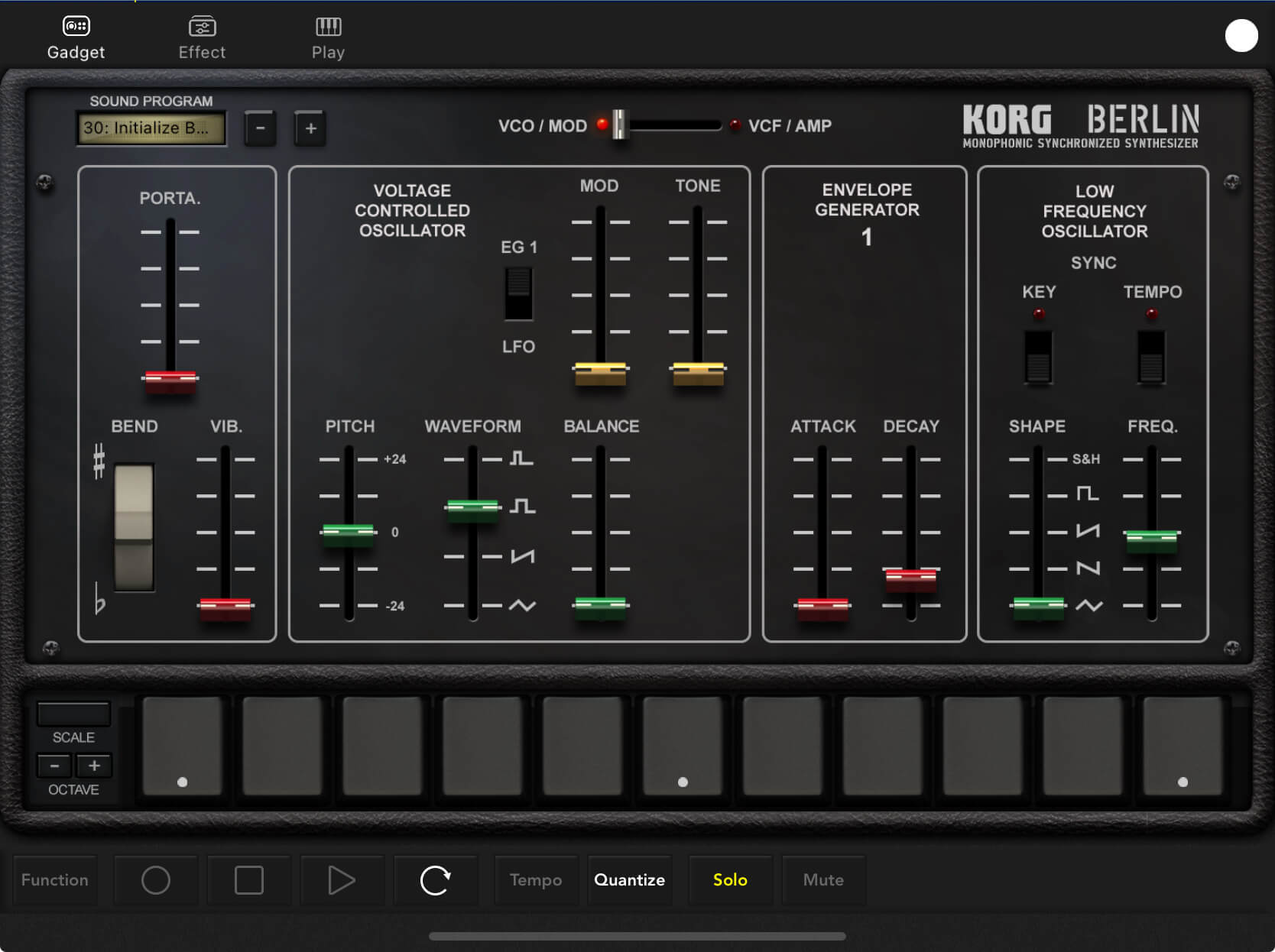
Task: Raise the octave with plus button
Action: click(94, 766)
